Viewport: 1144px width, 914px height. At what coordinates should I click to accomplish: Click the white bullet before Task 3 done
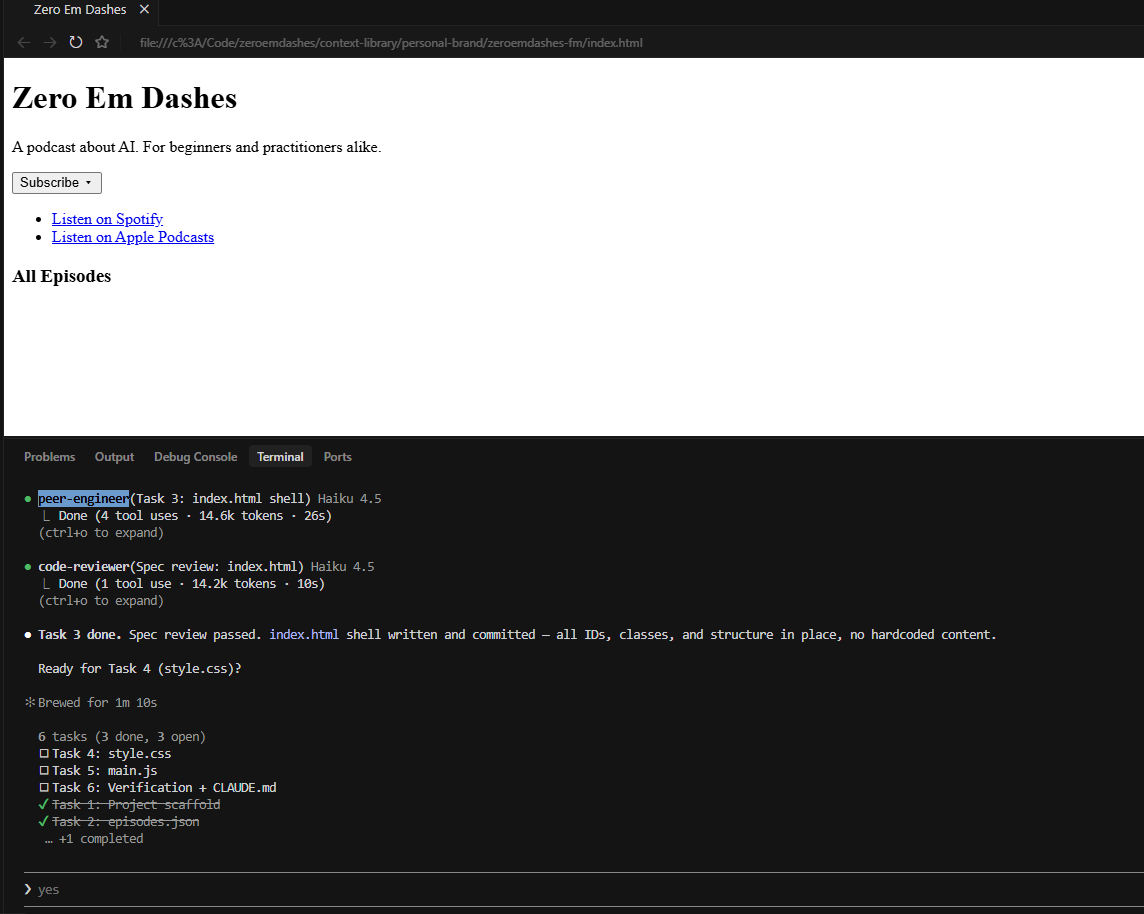tap(28, 635)
